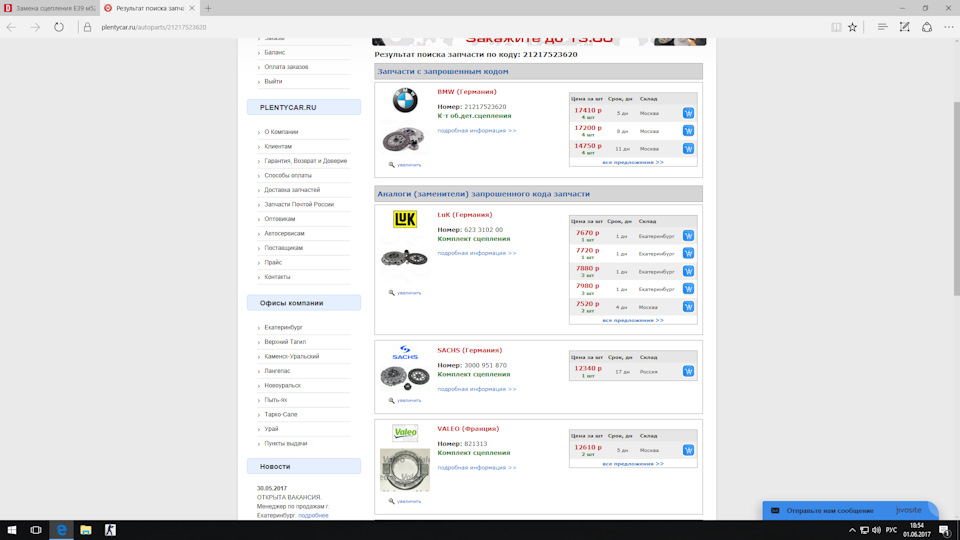960x540 pixels.
Task: Open system tray hidden icons chevron
Action: [852, 530]
